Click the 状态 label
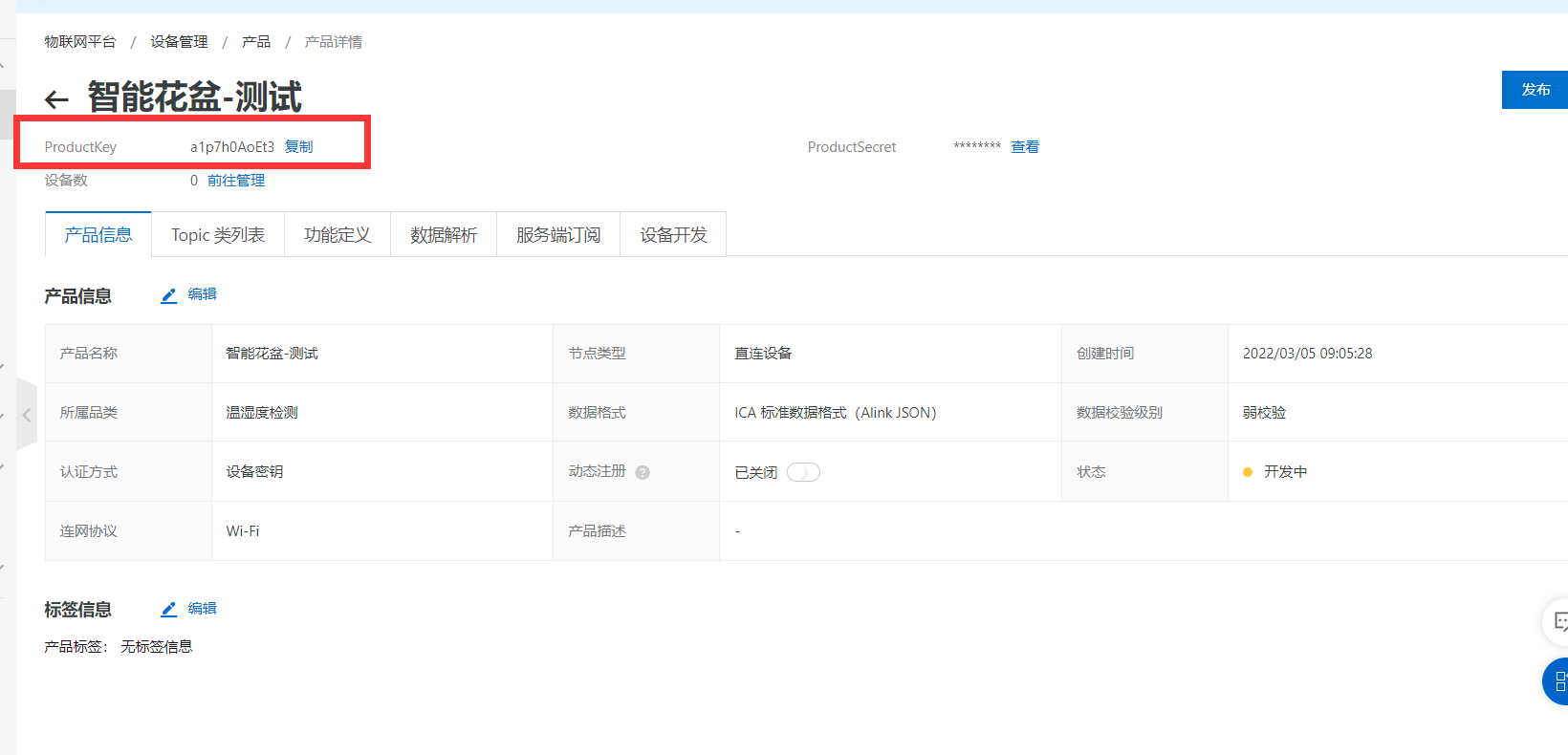Screen dimensions: 1568x755 [1092, 472]
